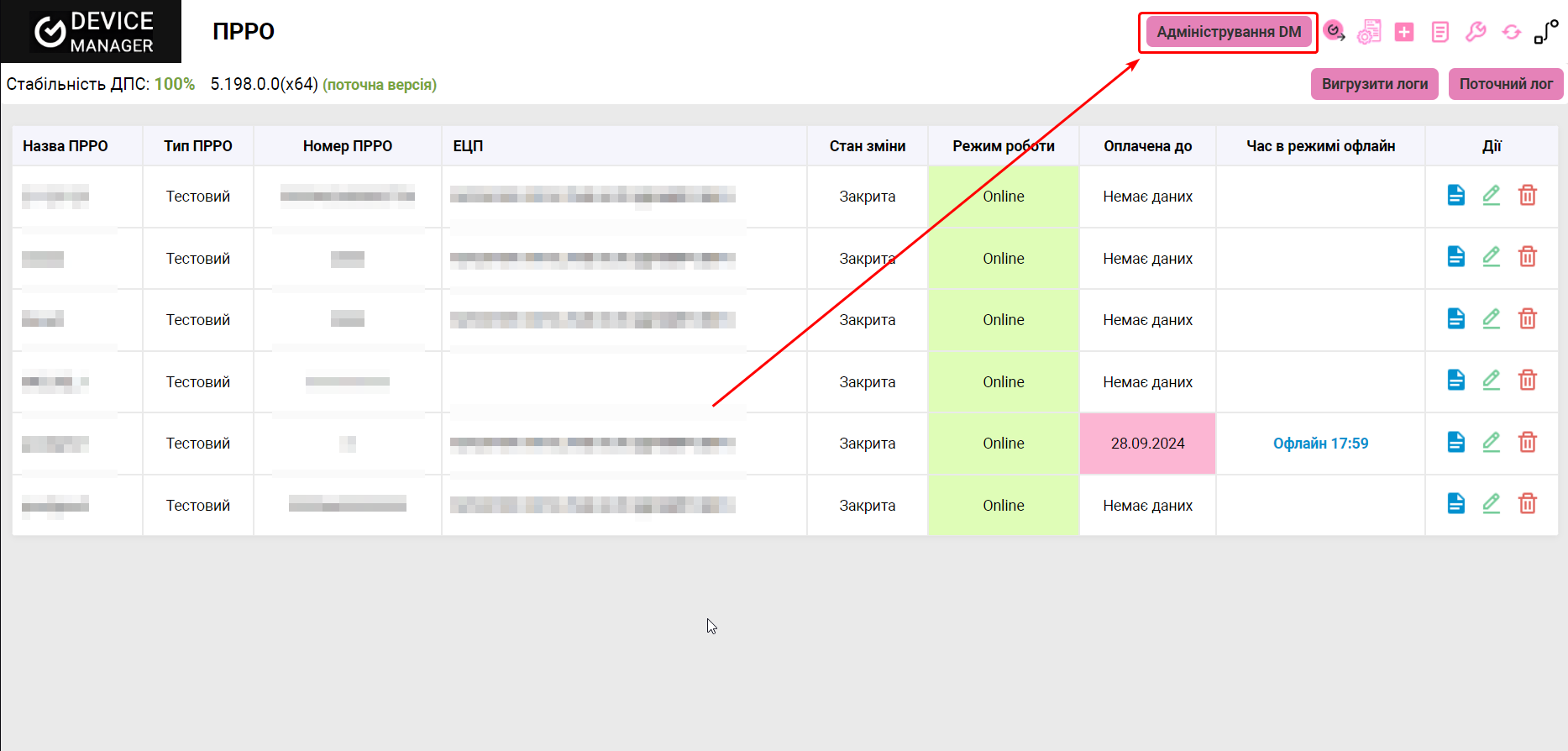Click the Тип ПРРО column header
The image size is (1568, 751).
198,146
